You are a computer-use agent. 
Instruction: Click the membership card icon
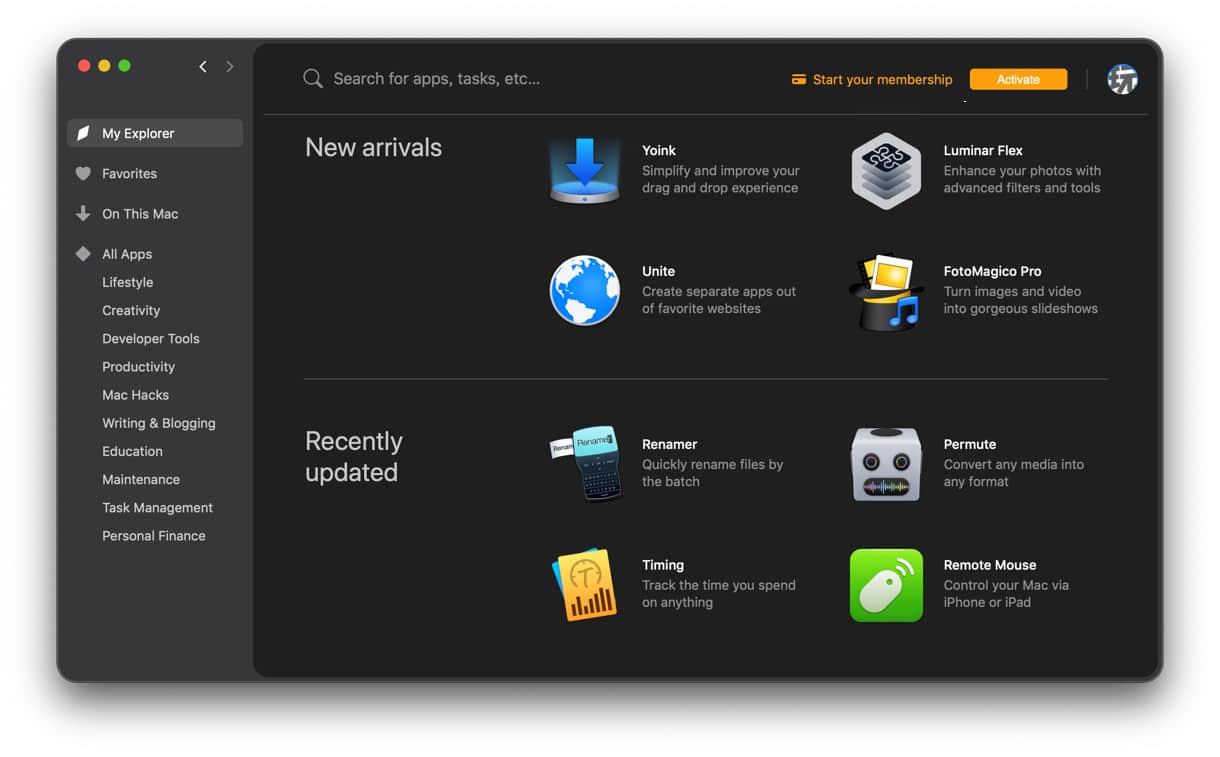(799, 79)
